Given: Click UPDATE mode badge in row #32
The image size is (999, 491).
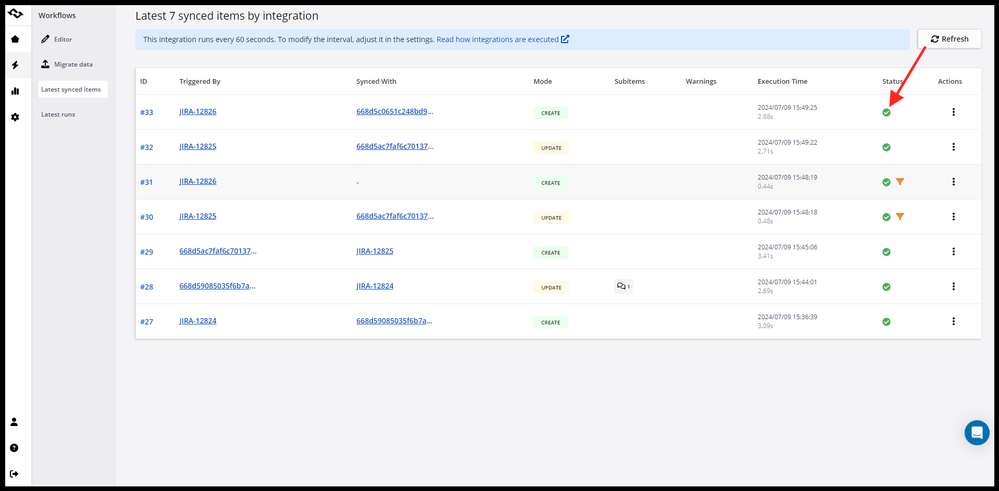Looking at the screenshot, I should [551, 148].
